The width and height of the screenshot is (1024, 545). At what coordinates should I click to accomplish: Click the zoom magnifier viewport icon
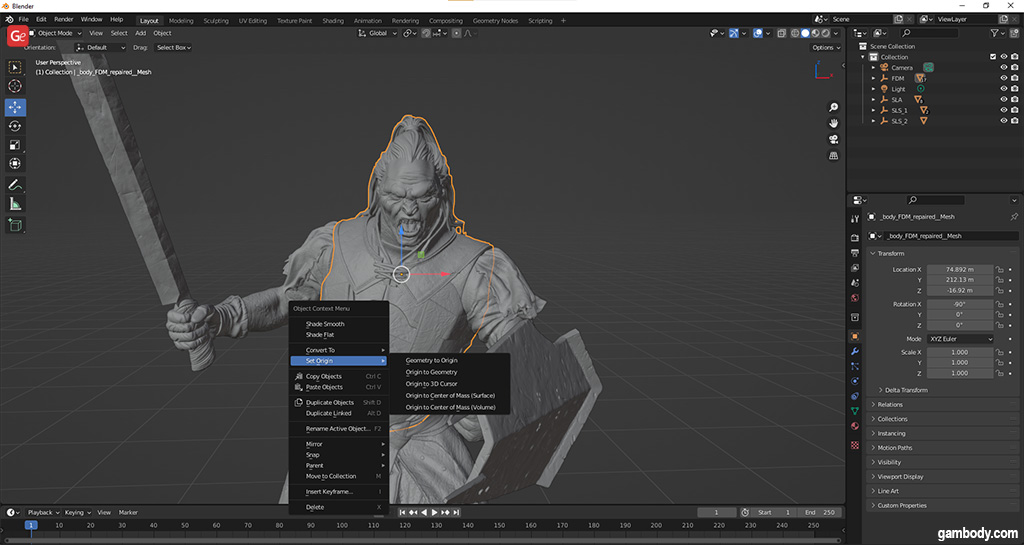(833, 107)
